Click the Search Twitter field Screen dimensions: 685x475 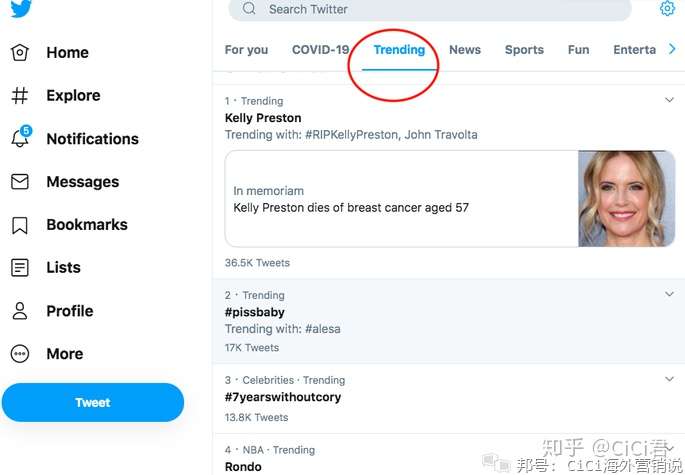tap(430, 9)
